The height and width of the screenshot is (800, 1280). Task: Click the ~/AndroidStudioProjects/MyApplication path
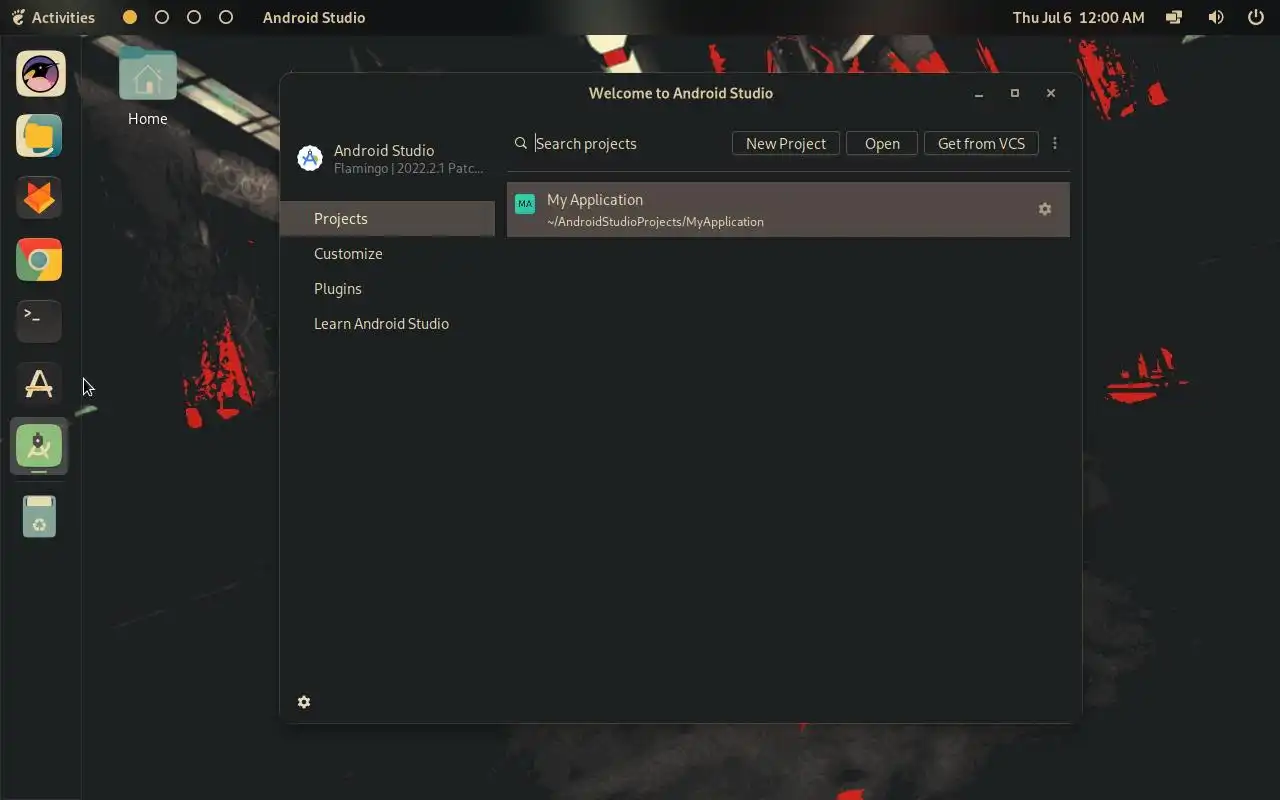(655, 222)
